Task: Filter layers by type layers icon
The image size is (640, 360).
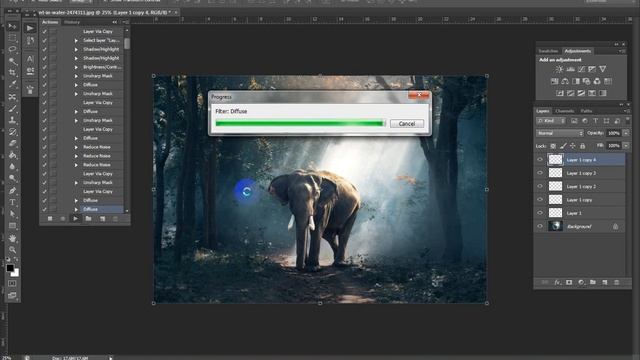Action: (x=596, y=121)
